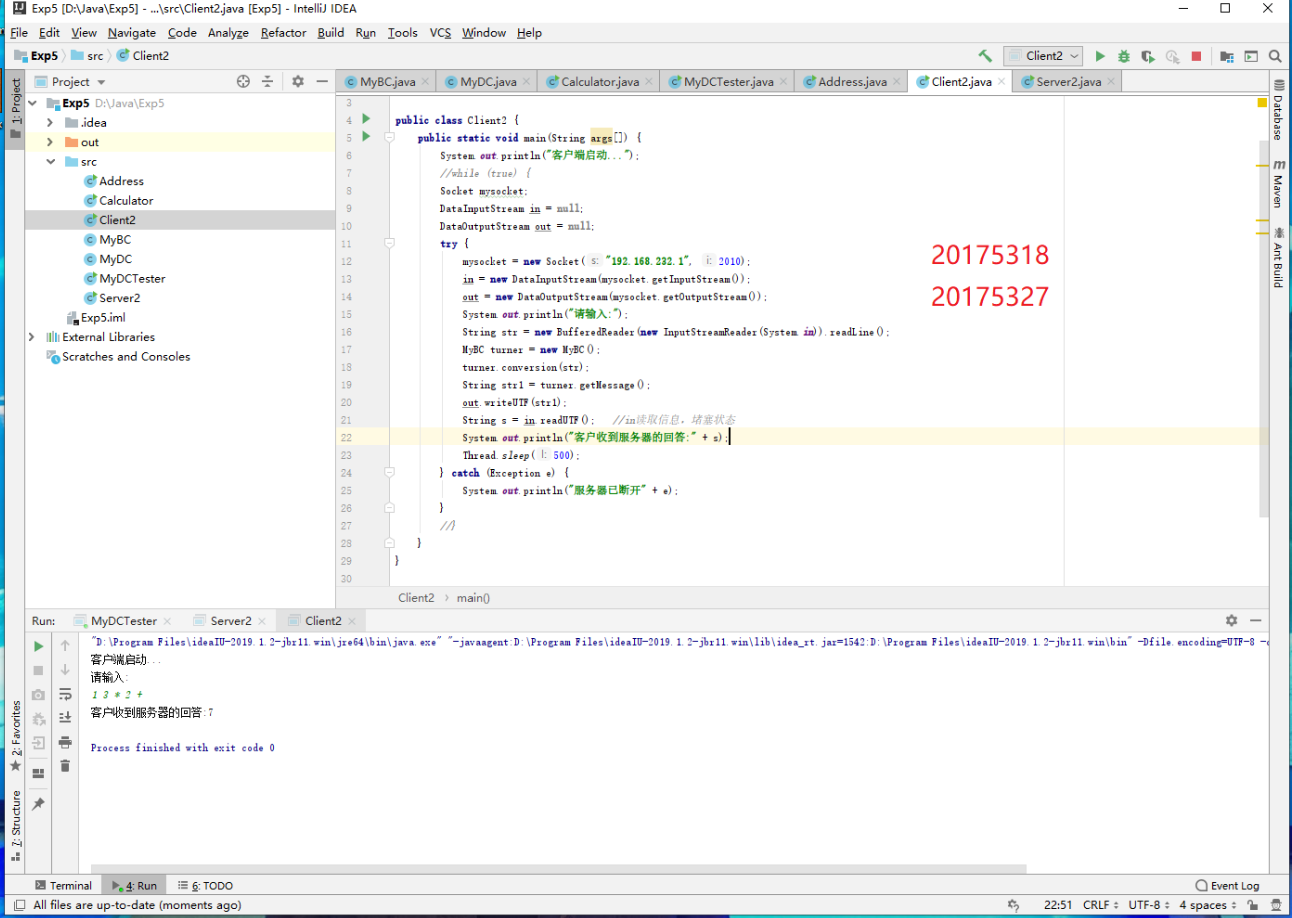Run Client2 with coverage from the toolbar
This screenshot has height=918, width=1292.
pyautogui.click(x=1148, y=57)
